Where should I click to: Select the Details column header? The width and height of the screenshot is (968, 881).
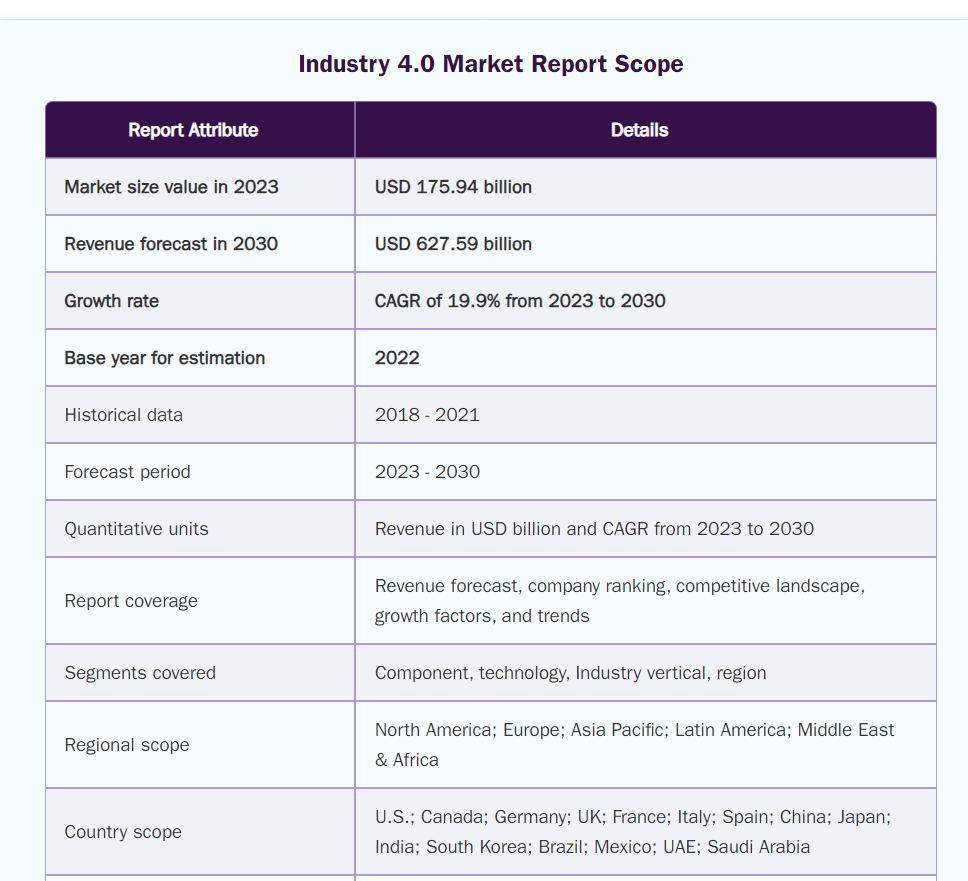point(639,130)
